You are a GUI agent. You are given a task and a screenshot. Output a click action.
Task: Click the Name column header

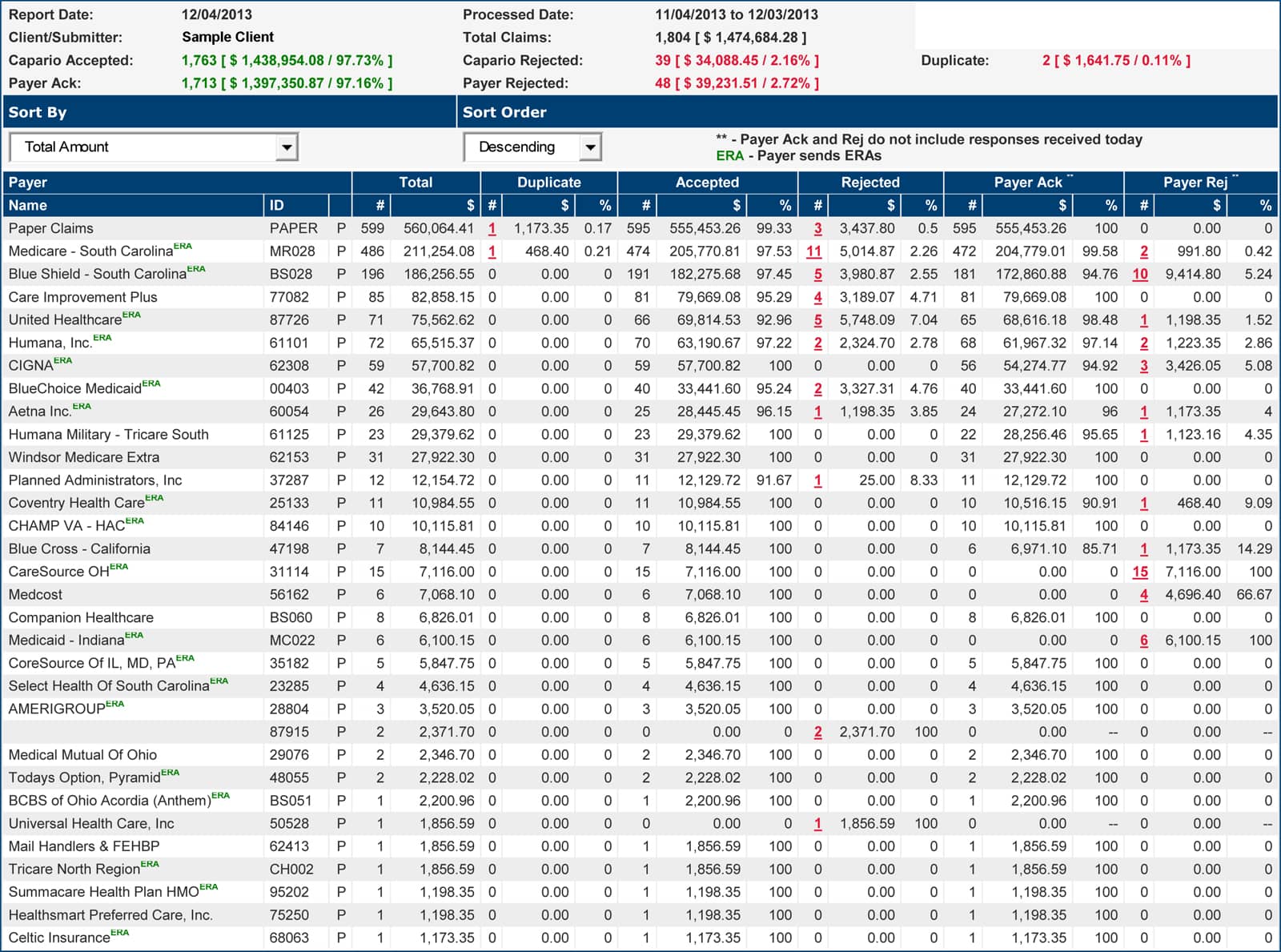coord(133,205)
